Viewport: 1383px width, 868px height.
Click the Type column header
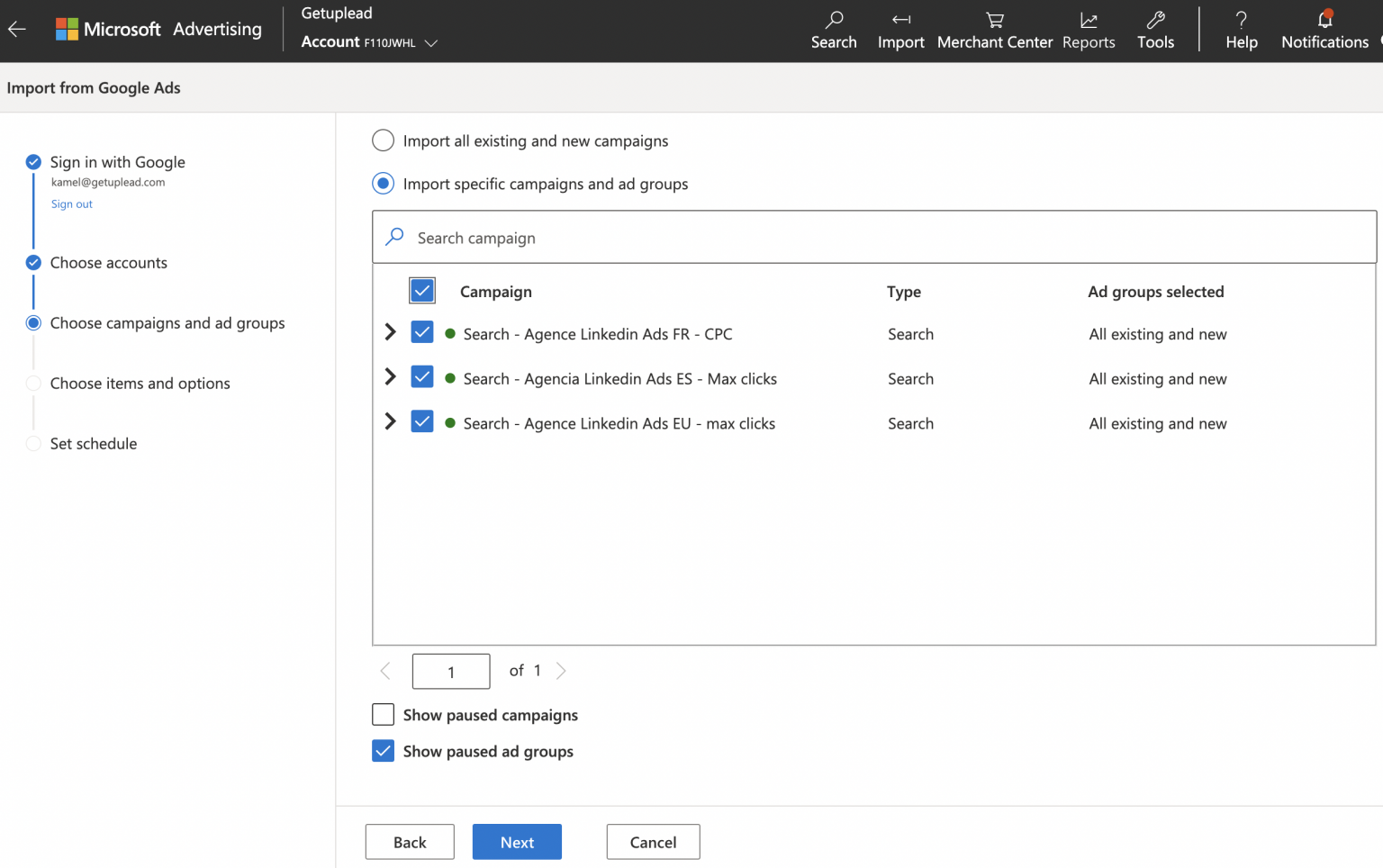(x=904, y=292)
